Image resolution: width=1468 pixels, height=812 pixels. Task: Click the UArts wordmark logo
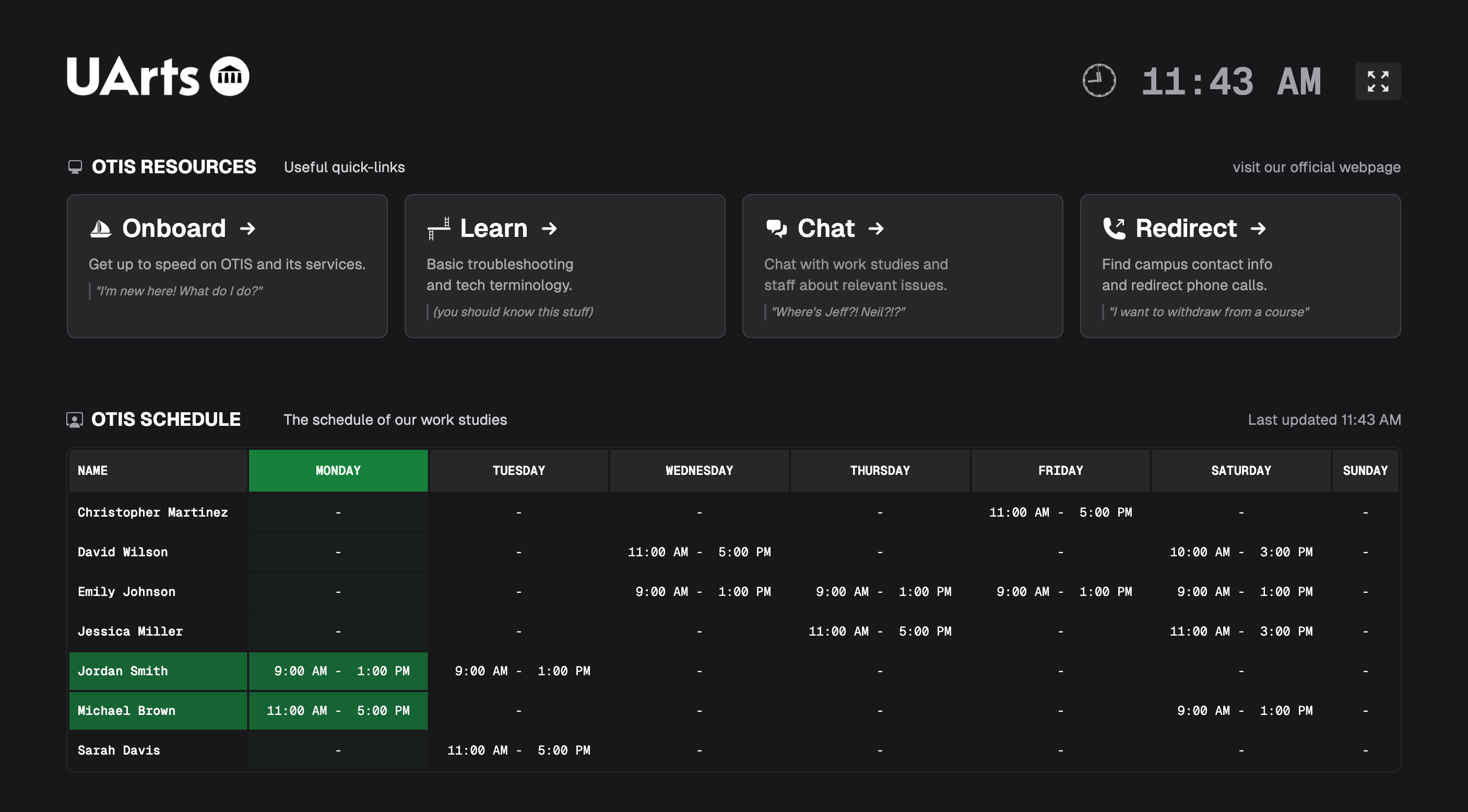pyautogui.click(x=133, y=76)
